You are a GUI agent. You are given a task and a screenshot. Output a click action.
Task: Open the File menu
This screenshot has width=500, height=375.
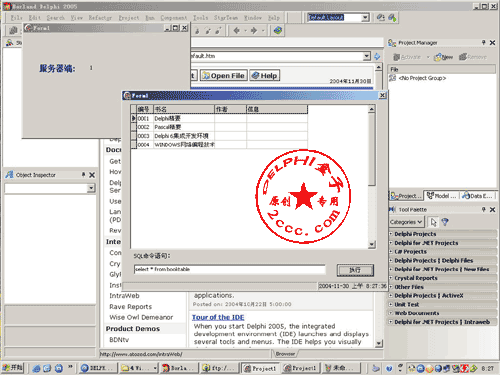tap(16, 18)
